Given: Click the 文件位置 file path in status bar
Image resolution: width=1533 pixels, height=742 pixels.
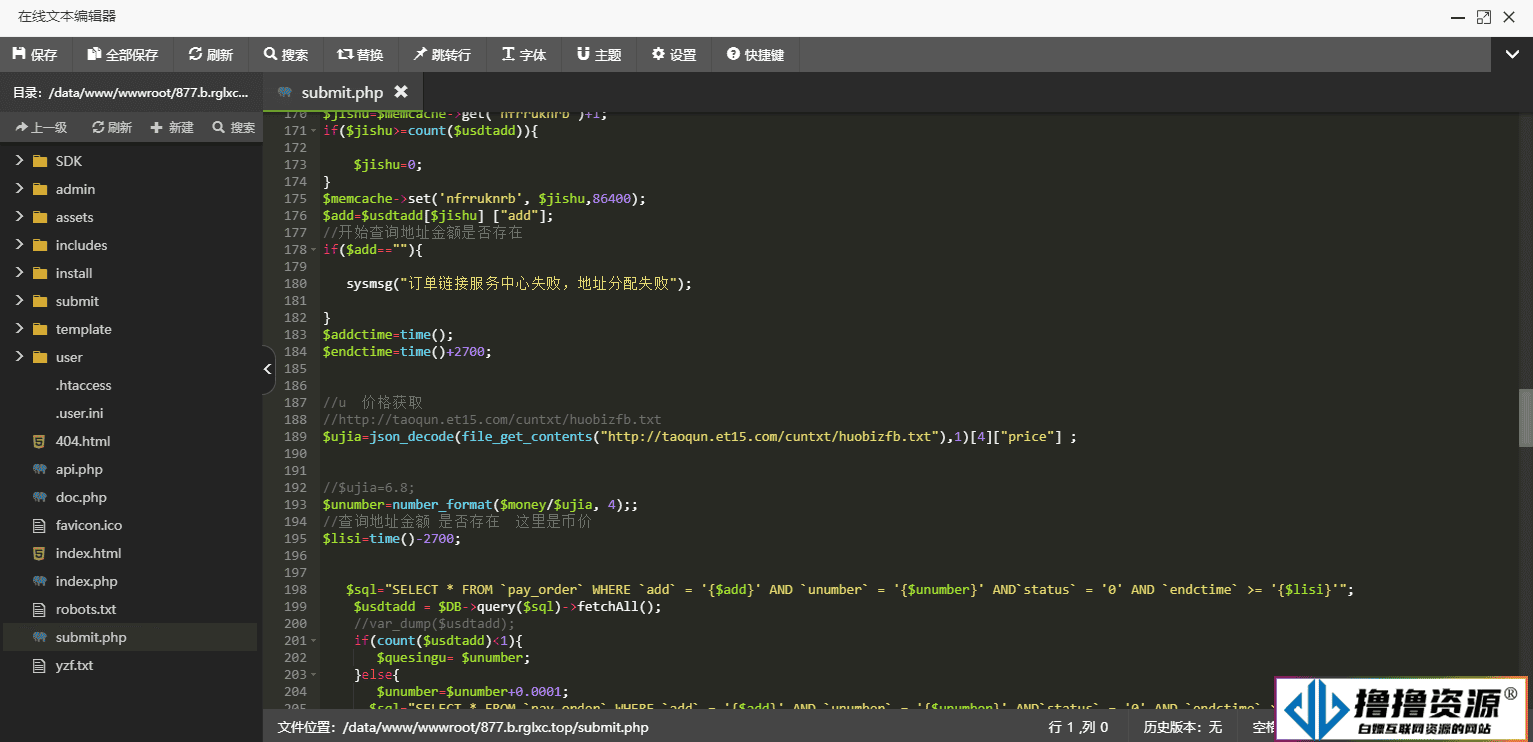Looking at the screenshot, I should (463, 727).
